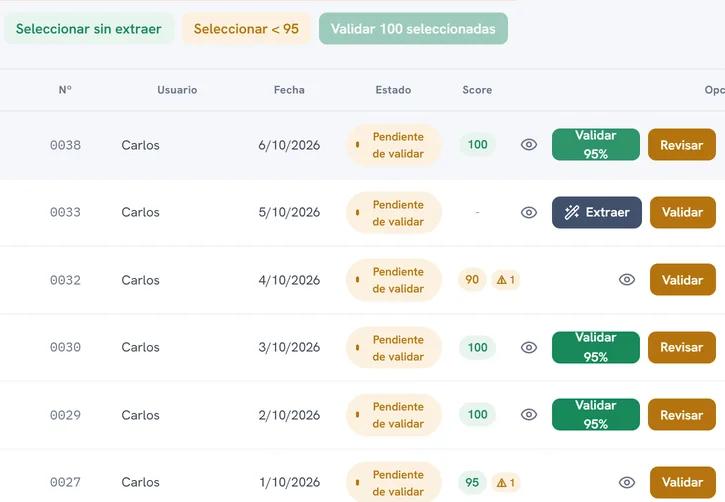Click the eye icon in row 0030
The height and width of the screenshot is (502, 725).
pyautogui.click(x=528, y=347)
